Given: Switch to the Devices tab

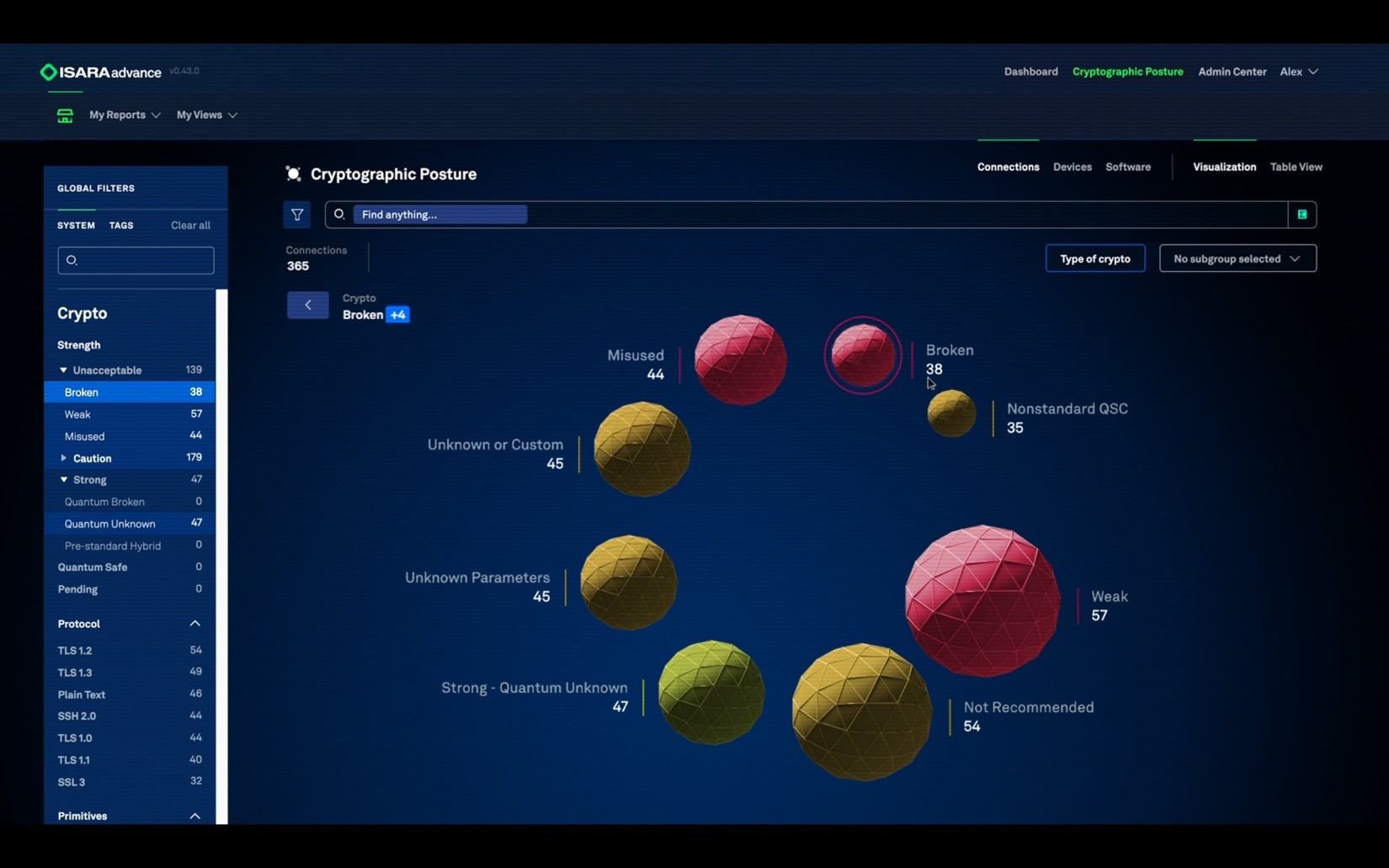Looking at the screenshot, I should pos(1072,167).
